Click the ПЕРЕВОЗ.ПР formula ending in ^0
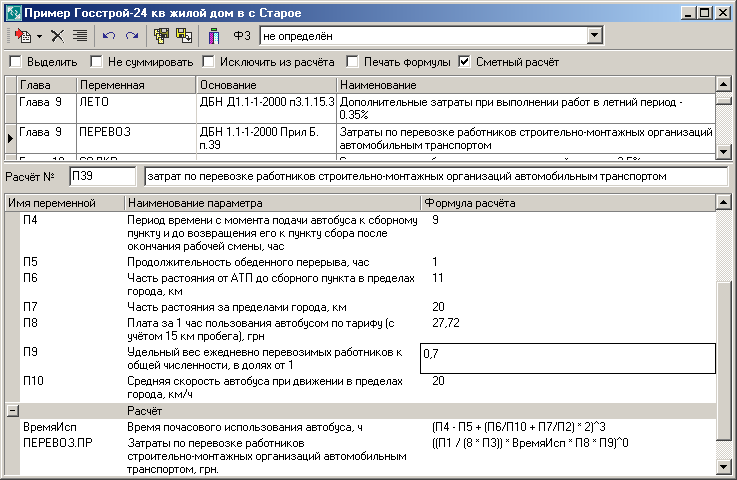 click(x=530, y=443)
